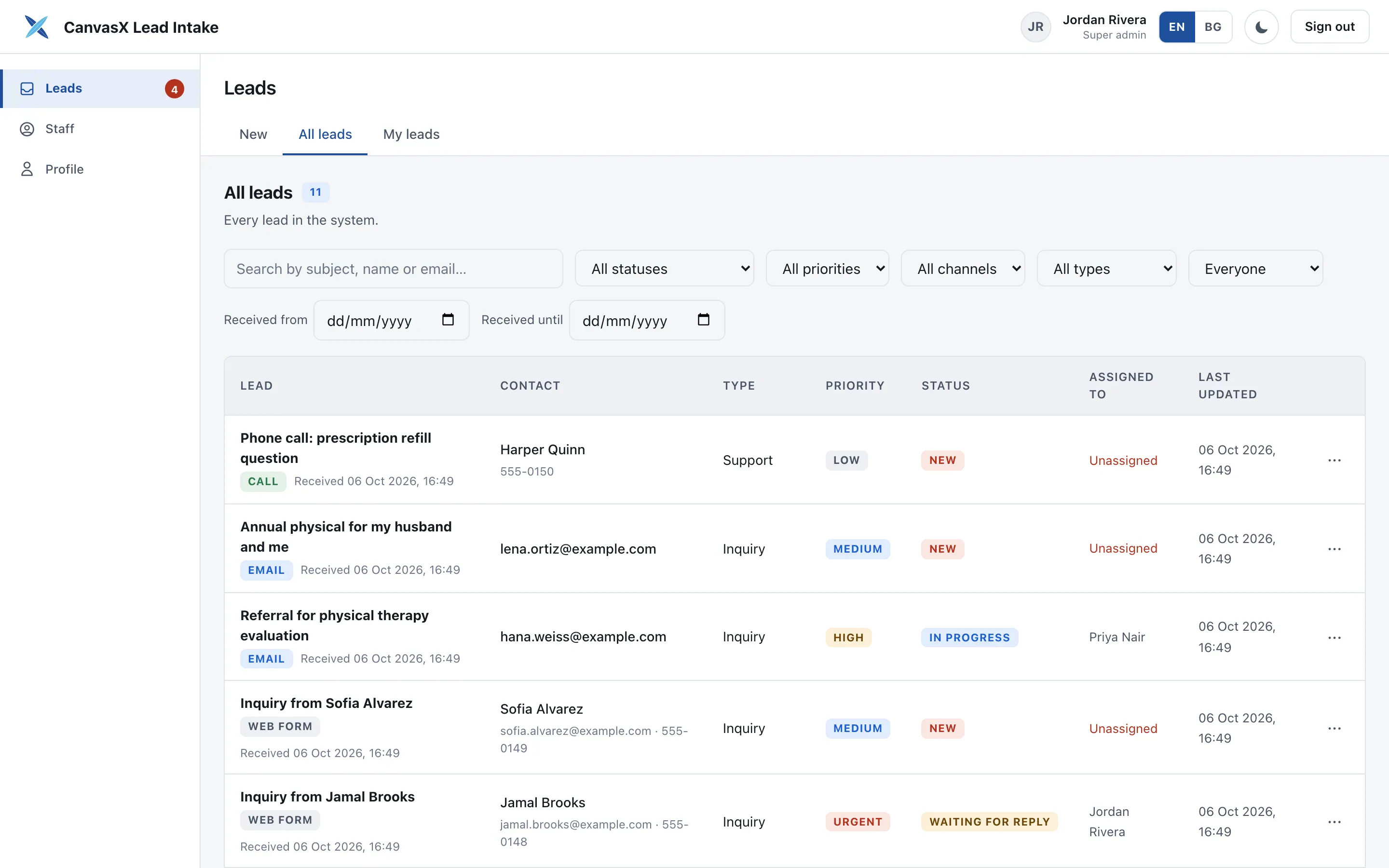Click the IN PROGRESS status badge
The width and height of the screenshot is (1389, 868).
pos(969,637)
